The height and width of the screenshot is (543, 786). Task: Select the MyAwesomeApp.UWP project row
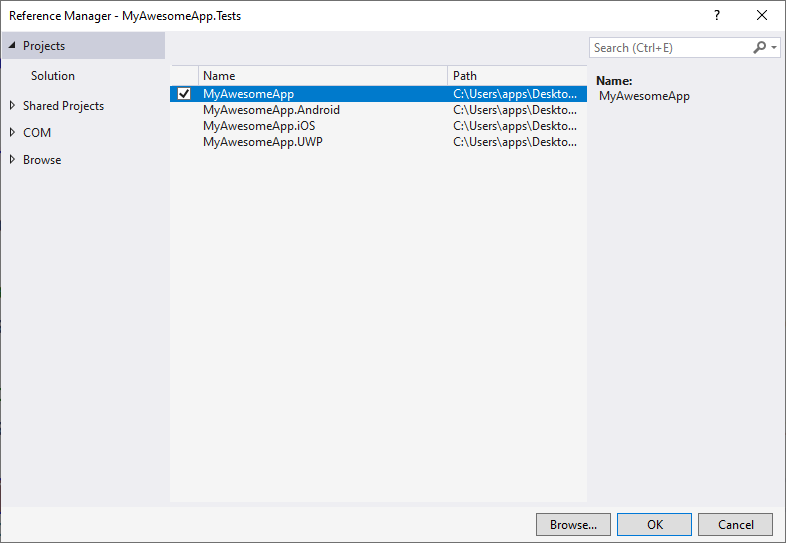(x=262, y=142)
